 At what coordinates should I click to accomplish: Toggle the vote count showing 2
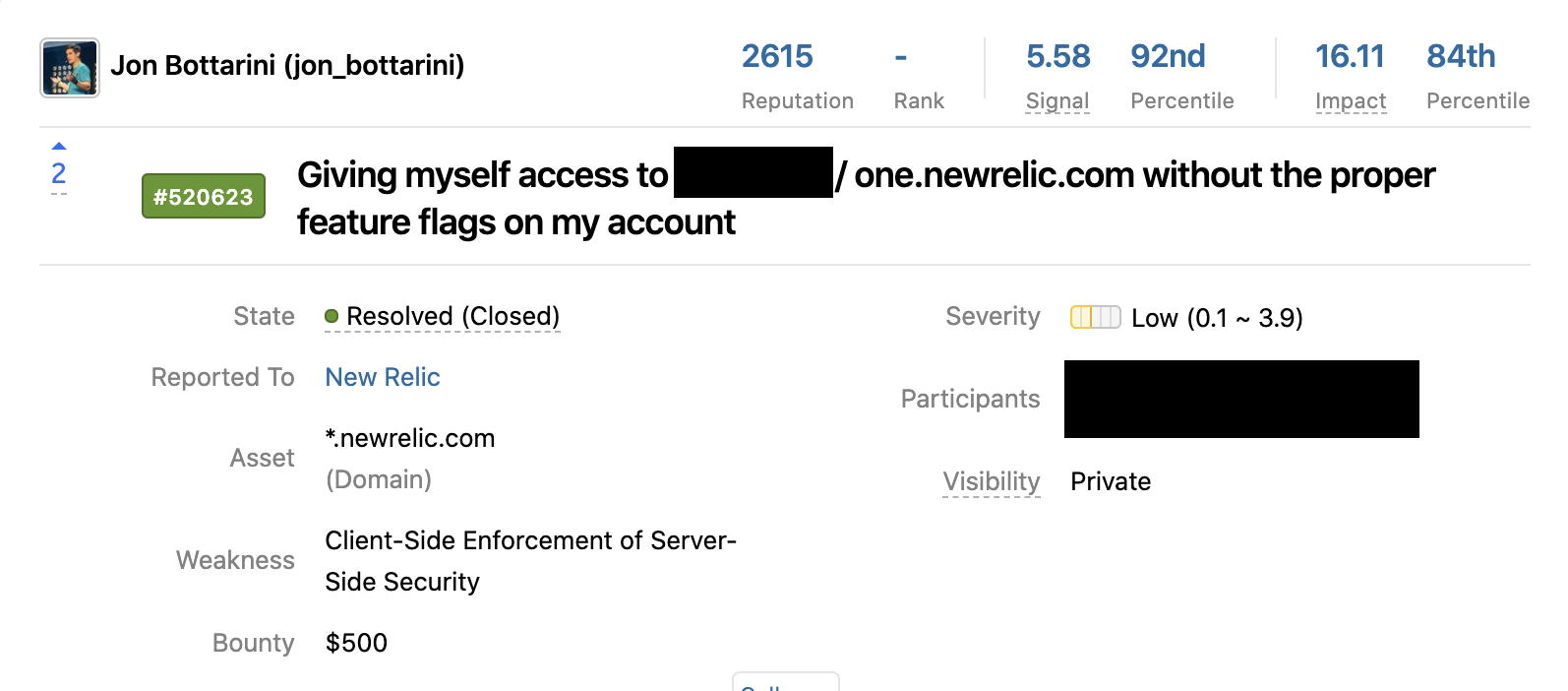coord(58,173)
